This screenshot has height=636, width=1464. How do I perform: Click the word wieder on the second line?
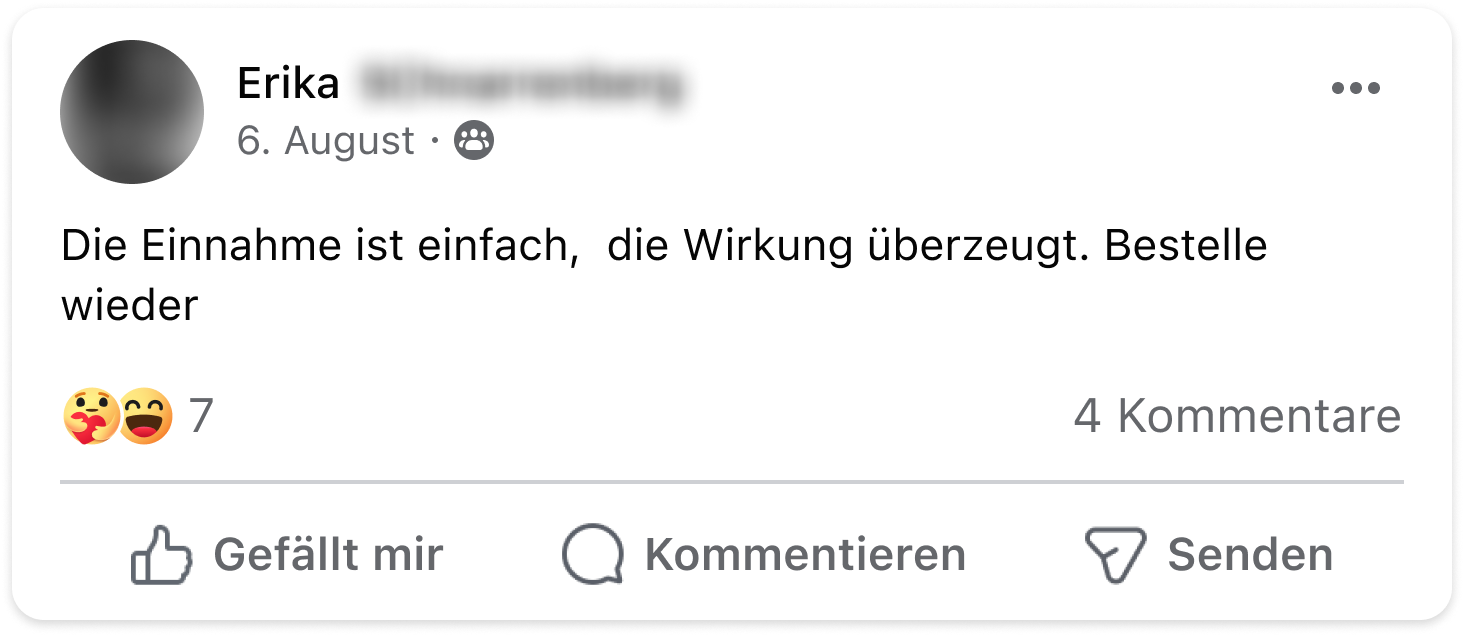[x=130, y=305]
